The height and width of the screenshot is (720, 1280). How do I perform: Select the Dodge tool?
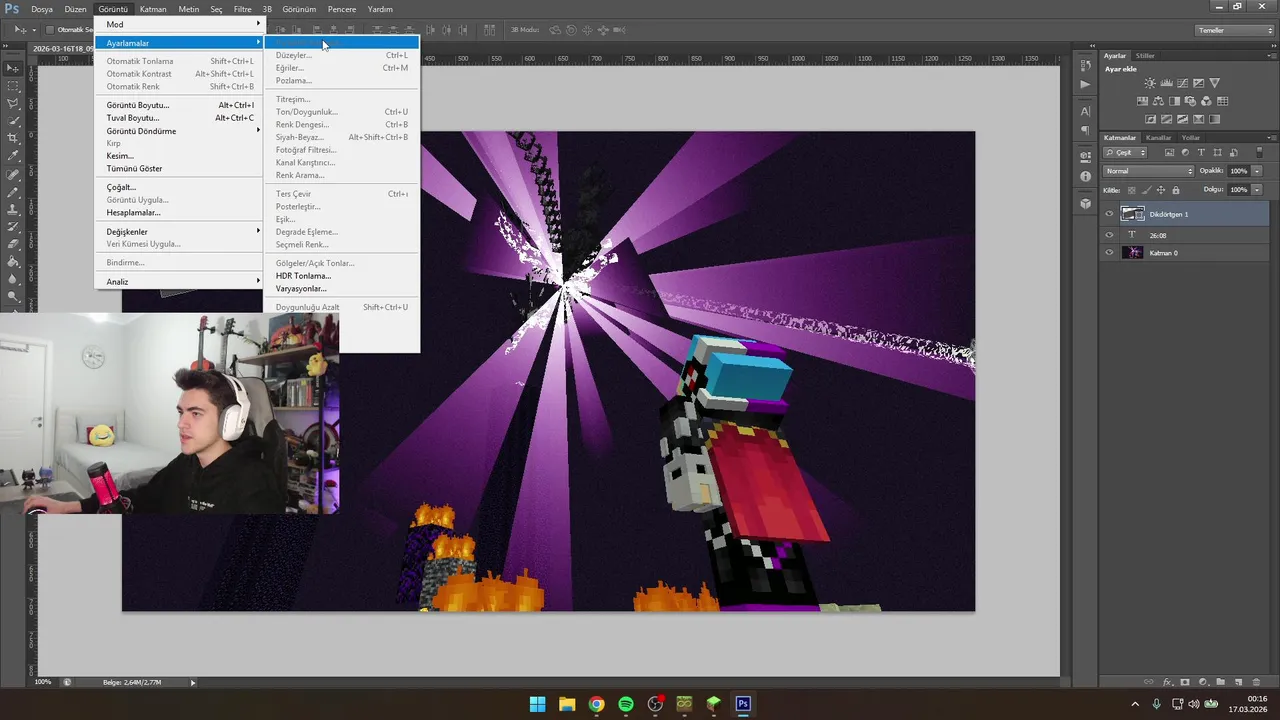click(13, 296)
